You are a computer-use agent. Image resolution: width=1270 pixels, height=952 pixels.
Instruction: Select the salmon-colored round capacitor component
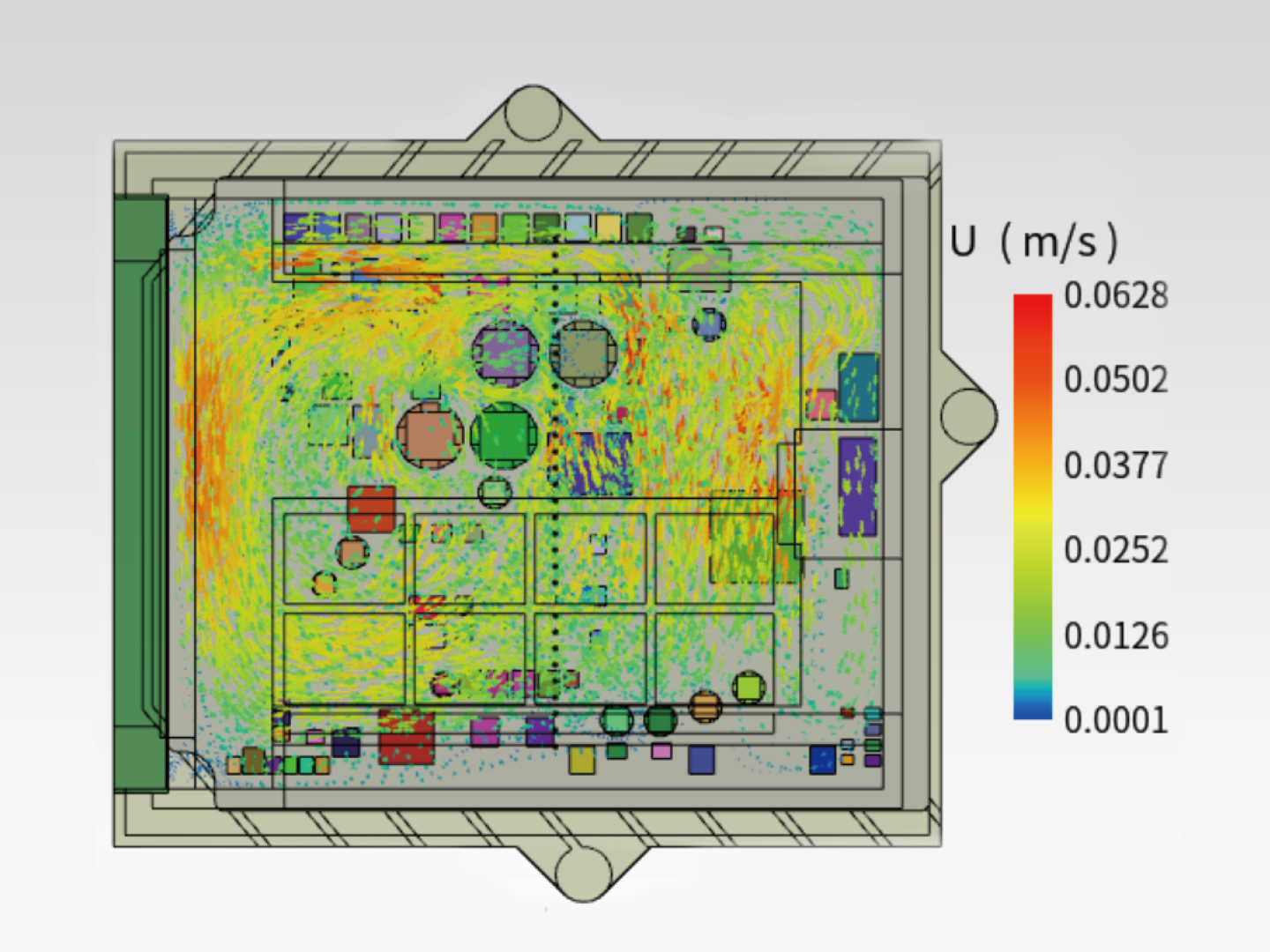click(430, 435)
